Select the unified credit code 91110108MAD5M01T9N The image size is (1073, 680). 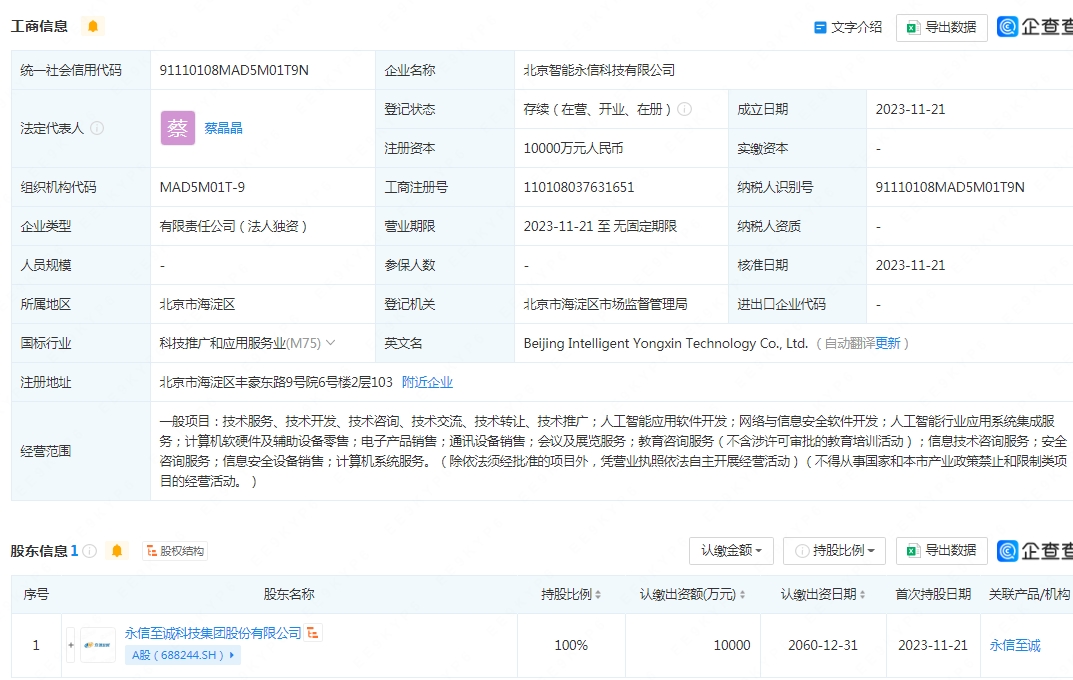point(234,70)
